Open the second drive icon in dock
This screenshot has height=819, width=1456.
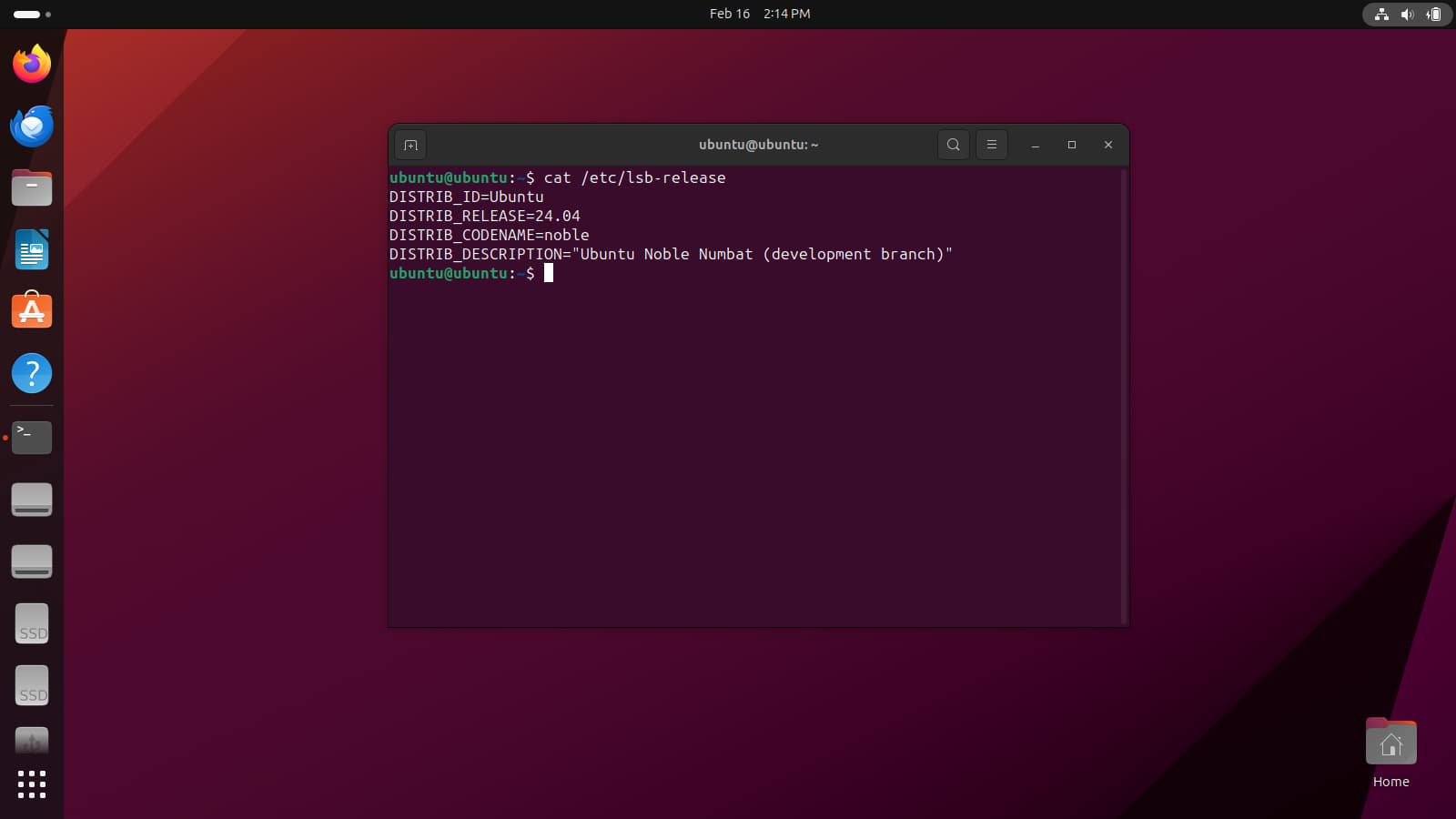pyautogui.click(x=32, y=561)
